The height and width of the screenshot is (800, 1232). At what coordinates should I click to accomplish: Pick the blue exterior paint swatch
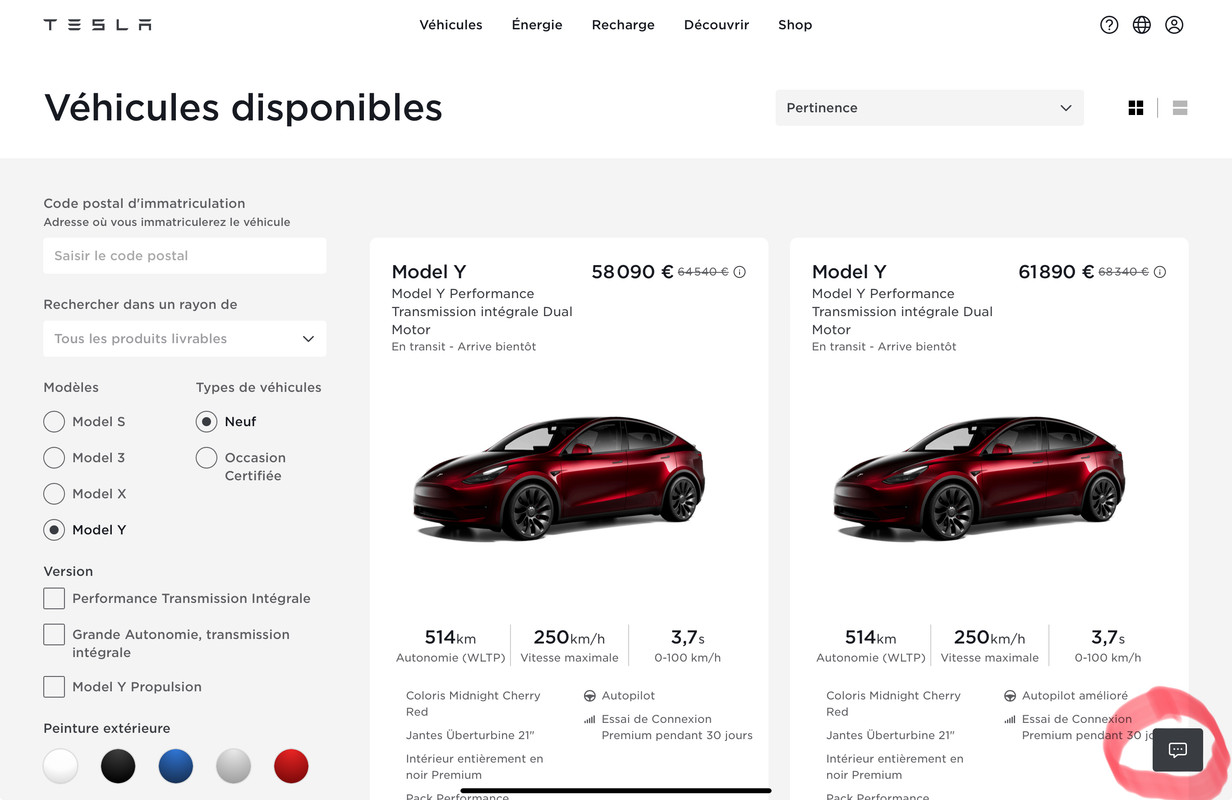[176, 766]
